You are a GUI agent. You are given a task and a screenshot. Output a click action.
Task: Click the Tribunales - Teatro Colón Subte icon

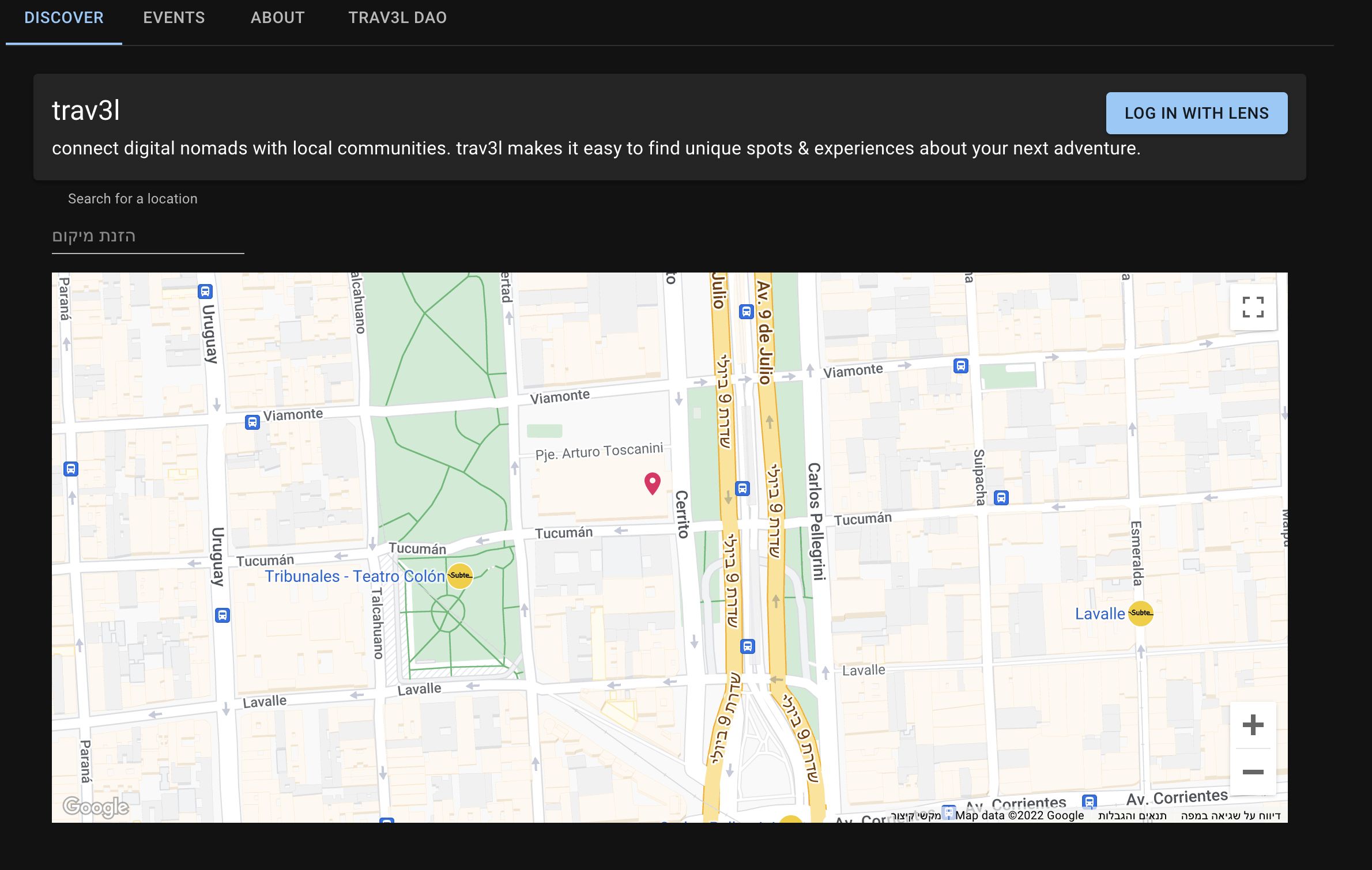(x=460, y=576)
